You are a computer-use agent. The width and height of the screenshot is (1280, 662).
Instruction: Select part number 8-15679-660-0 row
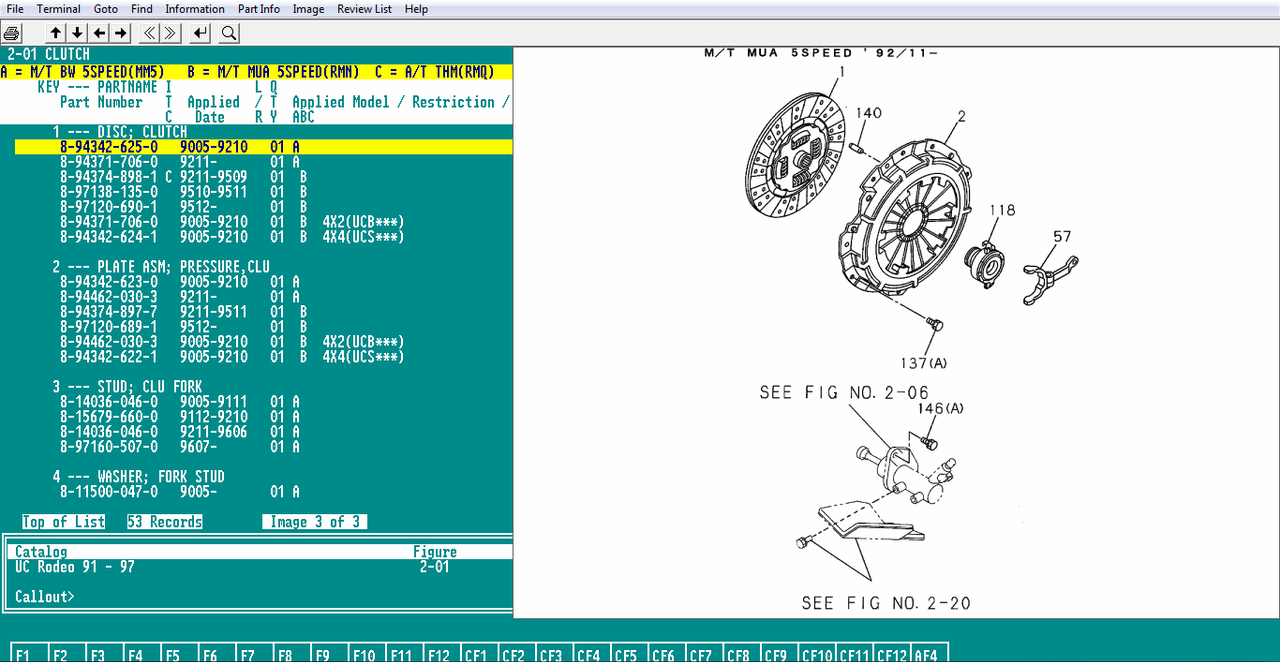click(180, 417)
